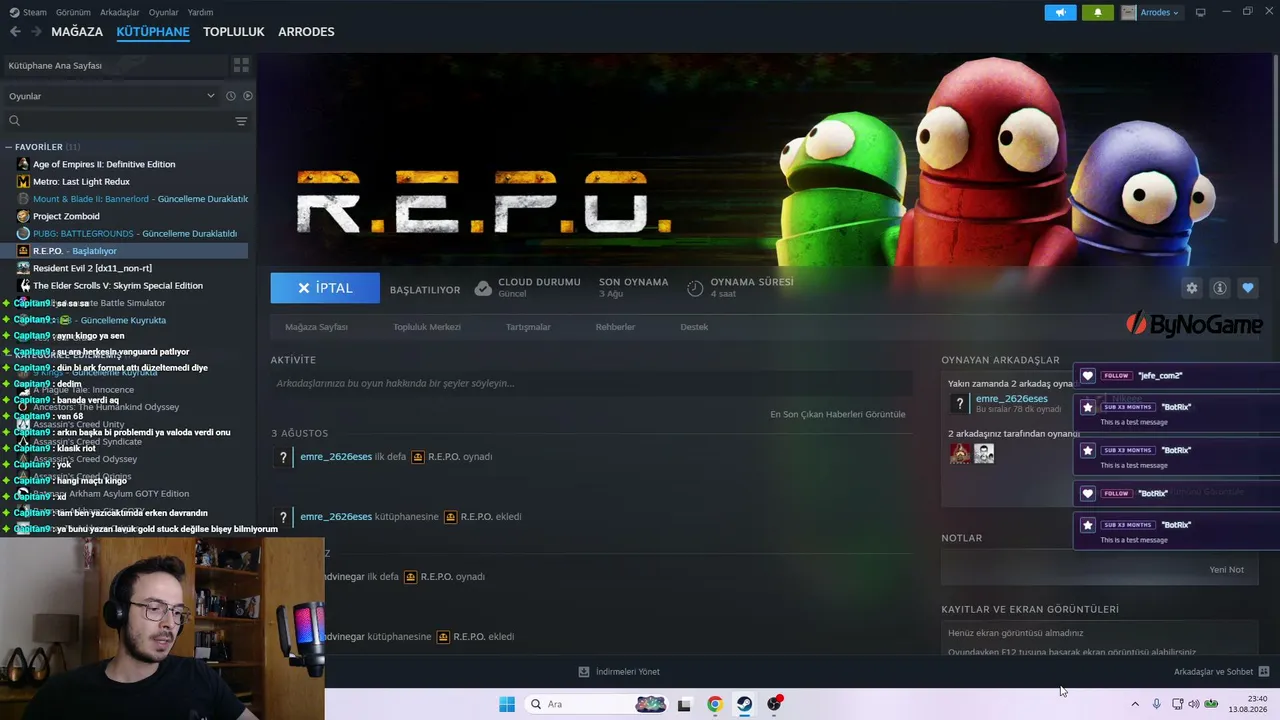Screen dimensions: 1280x720
Task: Select Age of Empires II: Definitive Edition
Action: pyautogui.click(x=104, y=164)
